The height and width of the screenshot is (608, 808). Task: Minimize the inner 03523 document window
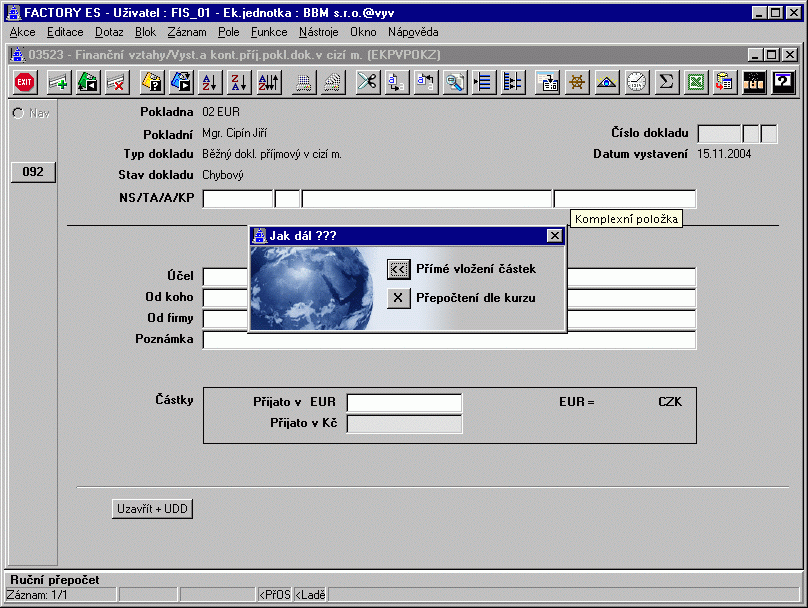[755, 55]
